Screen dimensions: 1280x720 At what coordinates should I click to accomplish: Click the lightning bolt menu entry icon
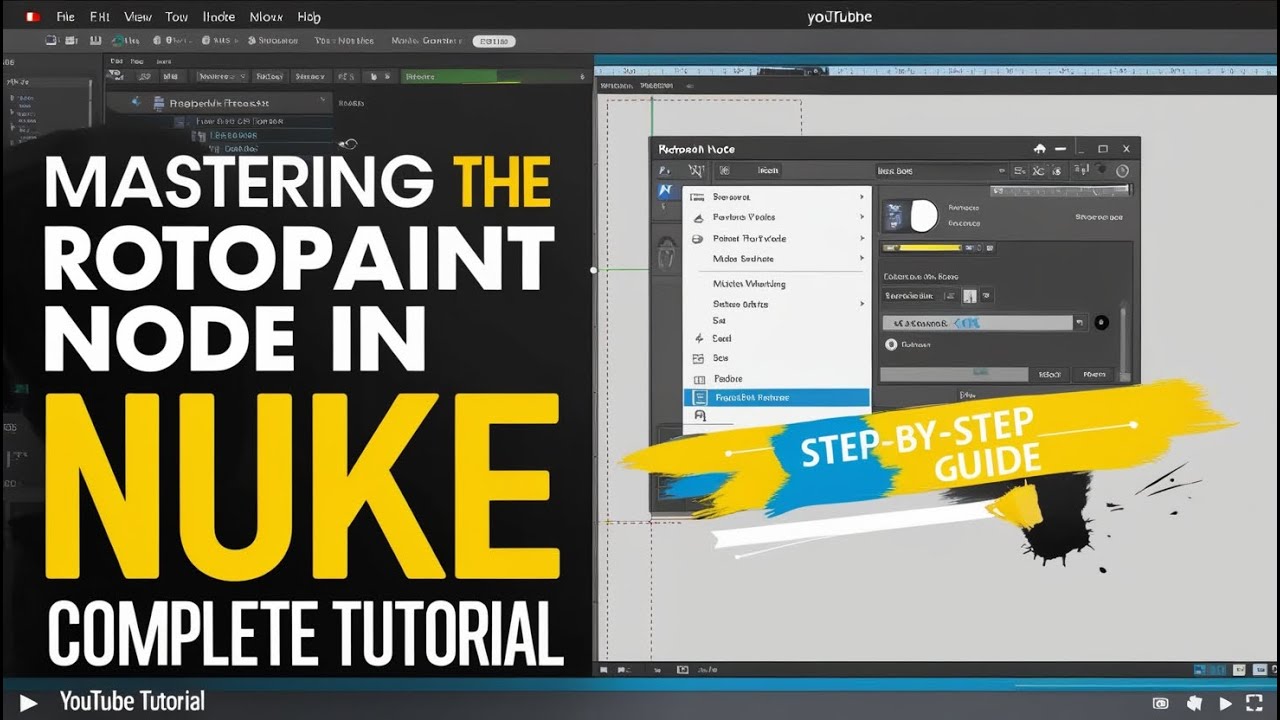coord(698,339)
